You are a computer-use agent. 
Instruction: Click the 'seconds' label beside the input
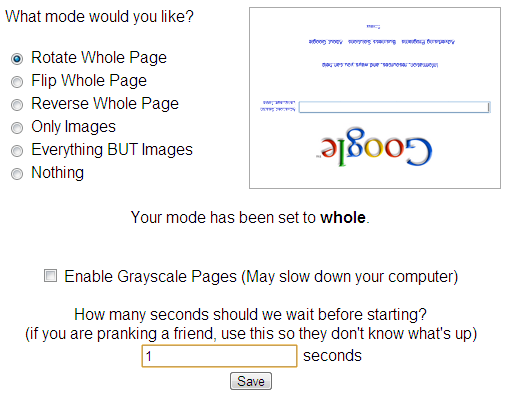point(332,356)
